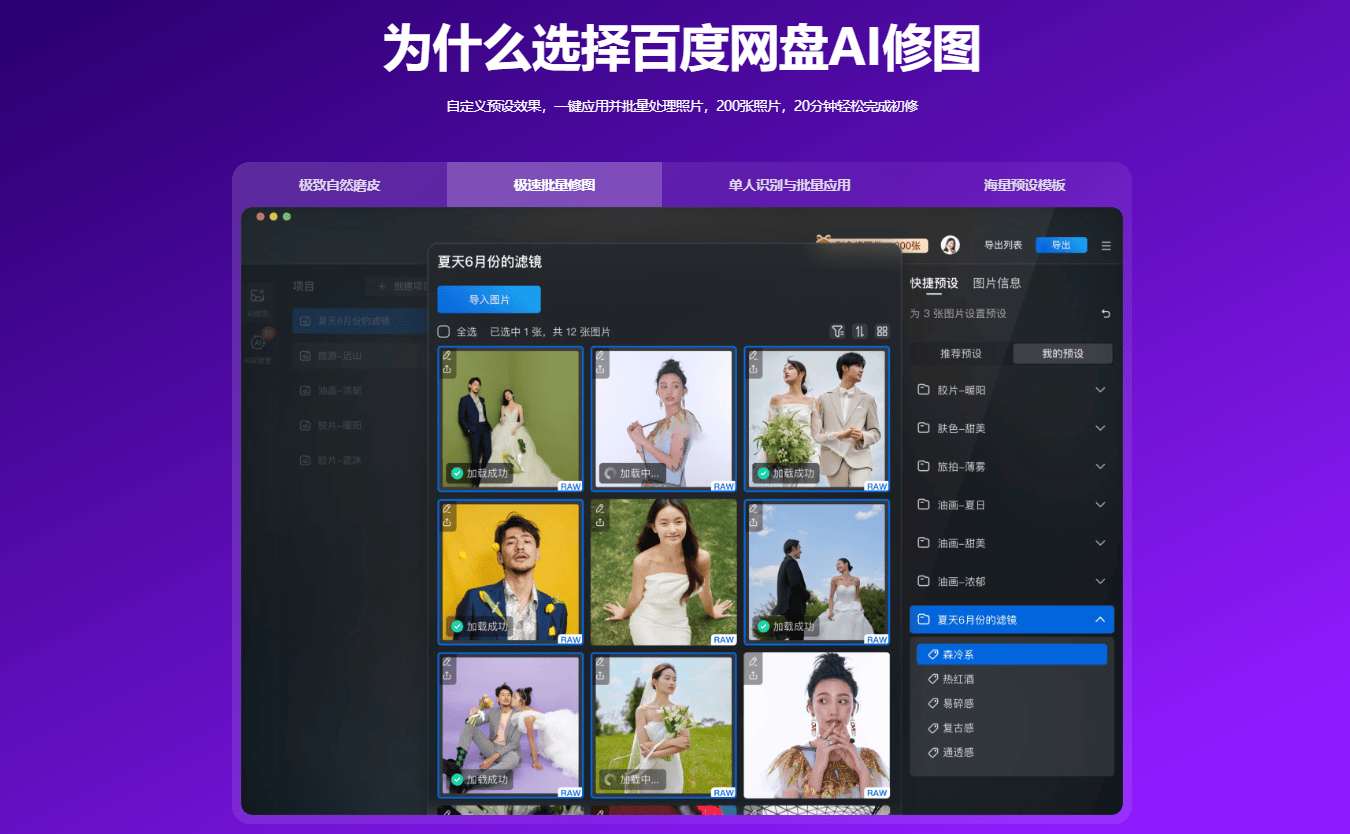This screenshot has width=1350, height=834.
Task: Switch to the 极致自然磨皮 tab
Action: point(340,185)
